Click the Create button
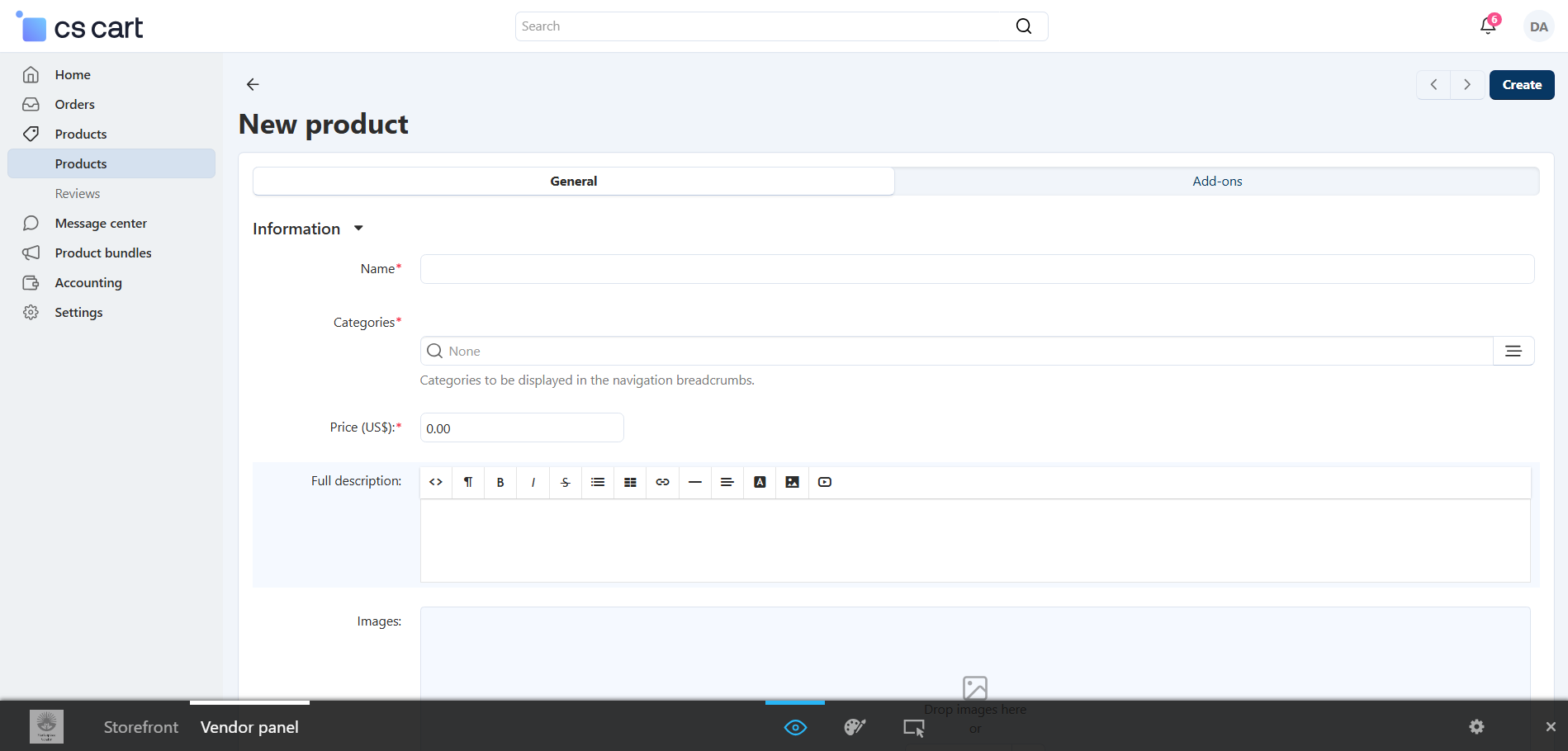The width and height of the screenshot is (1568, 751). [x=1521, y=85]
